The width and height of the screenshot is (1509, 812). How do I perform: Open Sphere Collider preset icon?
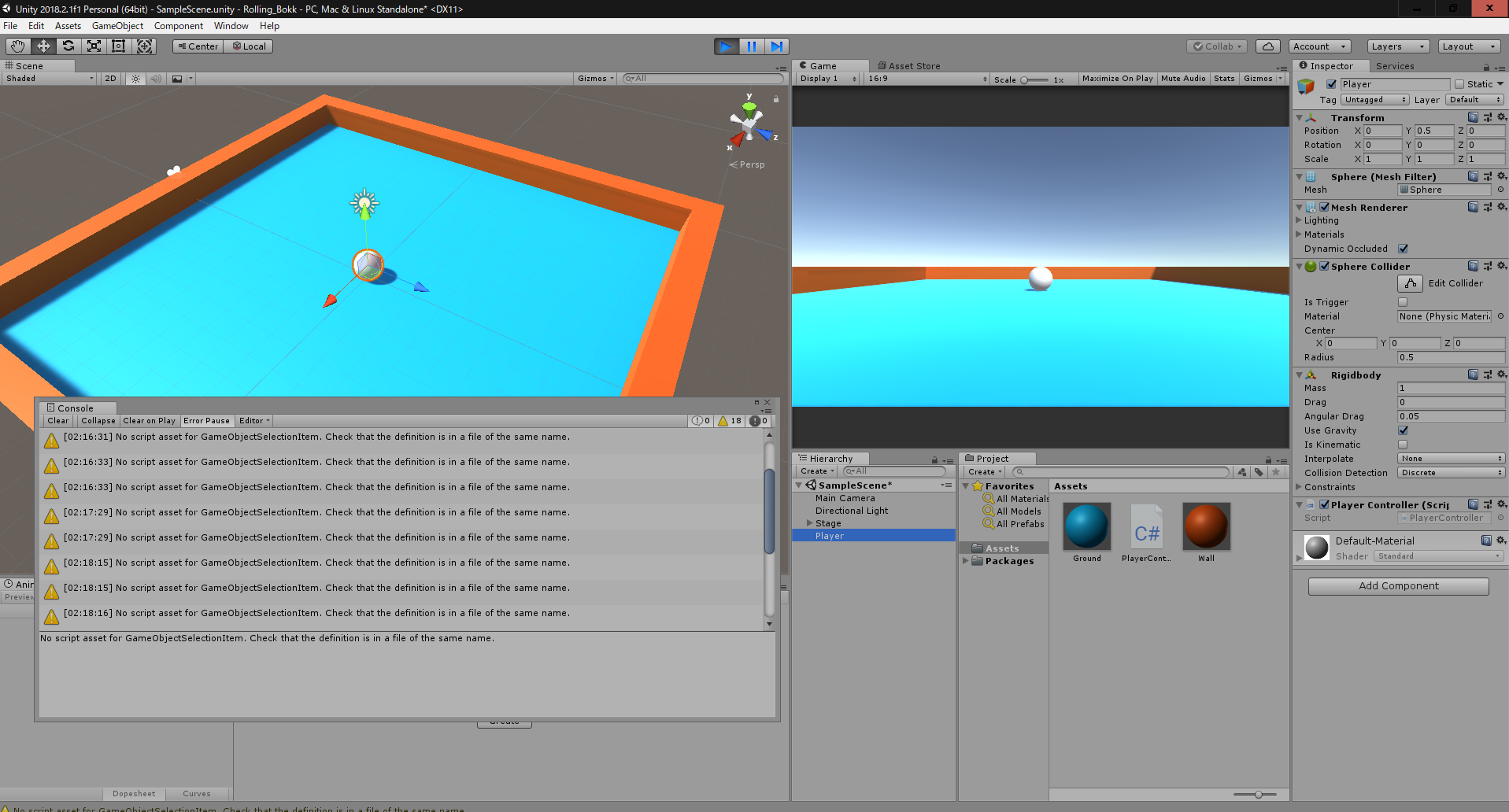pos(1487,266)
